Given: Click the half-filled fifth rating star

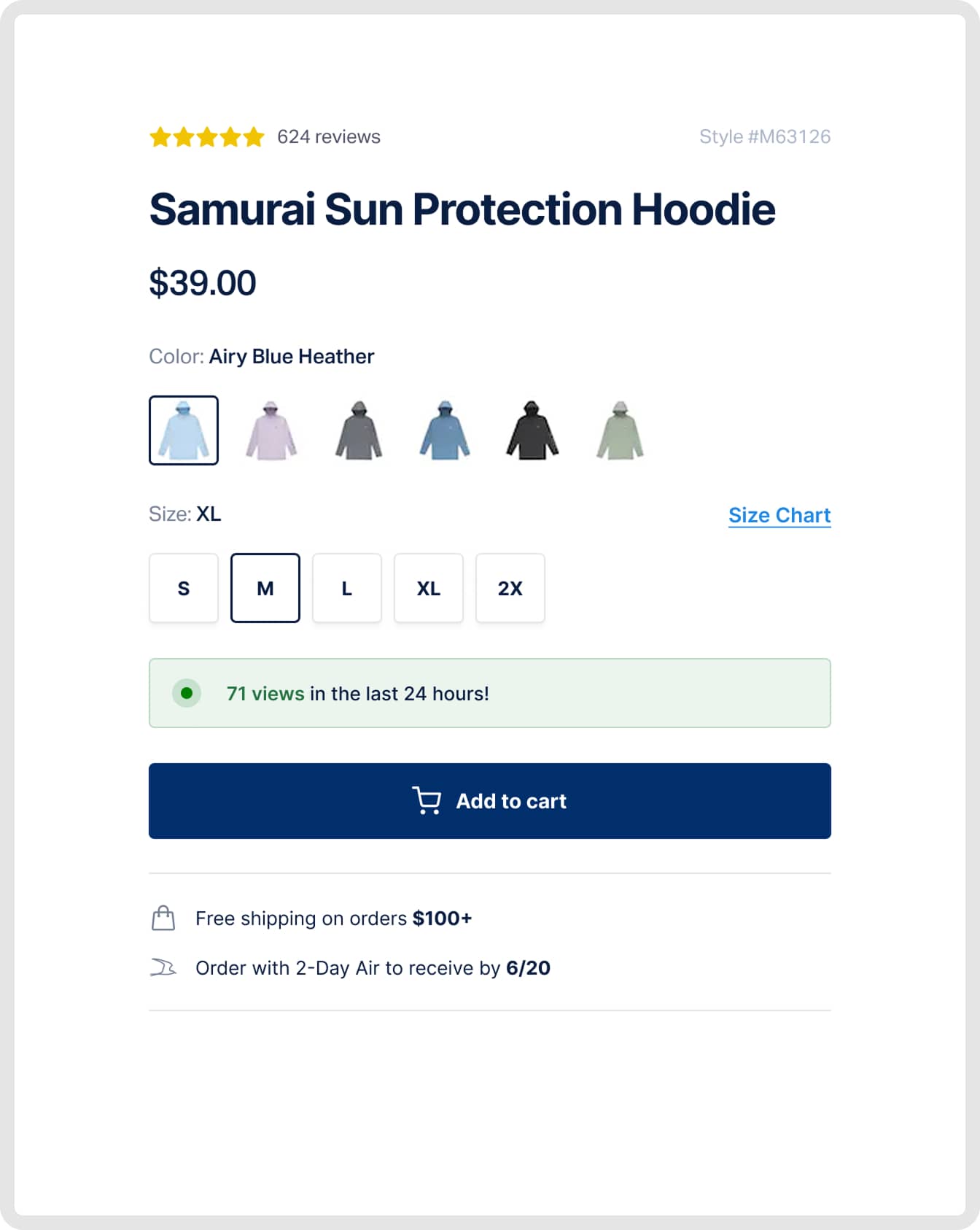Looking at the screenshot, I should (254, 136).
